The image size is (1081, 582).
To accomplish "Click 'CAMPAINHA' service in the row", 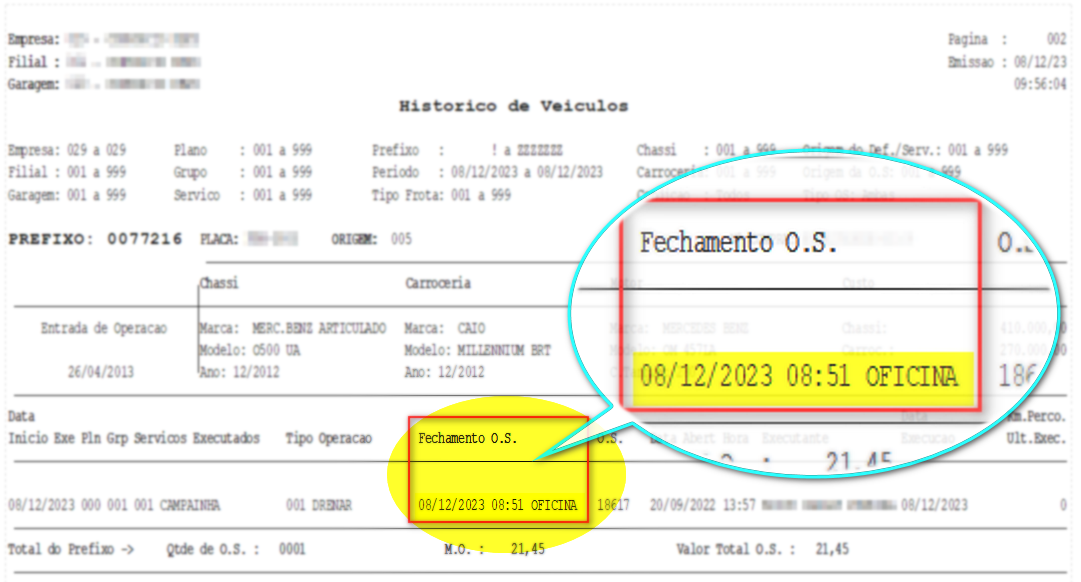I will [190, 505].
